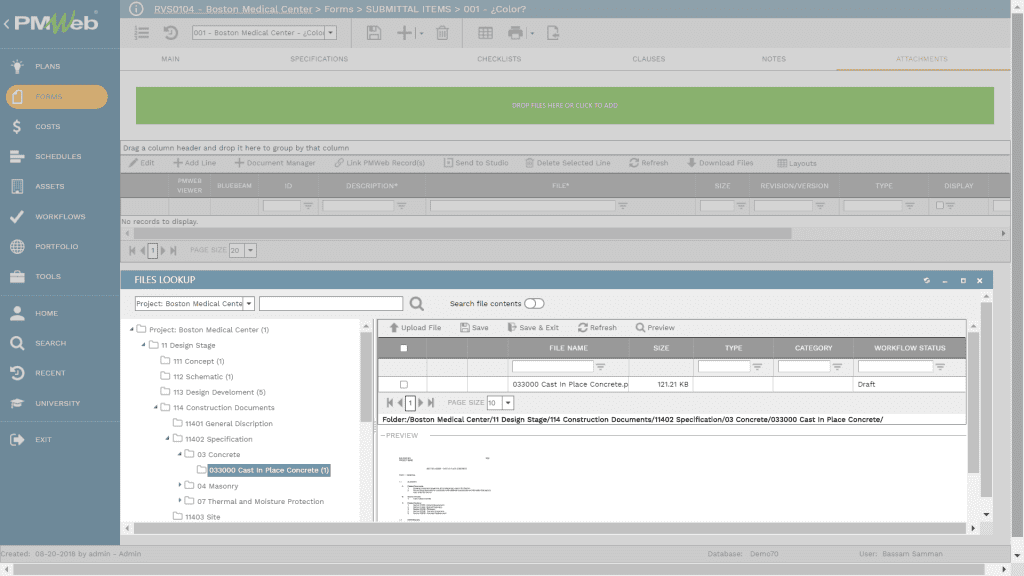This screenshot has width=1024, height=576.
Task: Go to Home in sidebar
Action: tap(46, 313)
